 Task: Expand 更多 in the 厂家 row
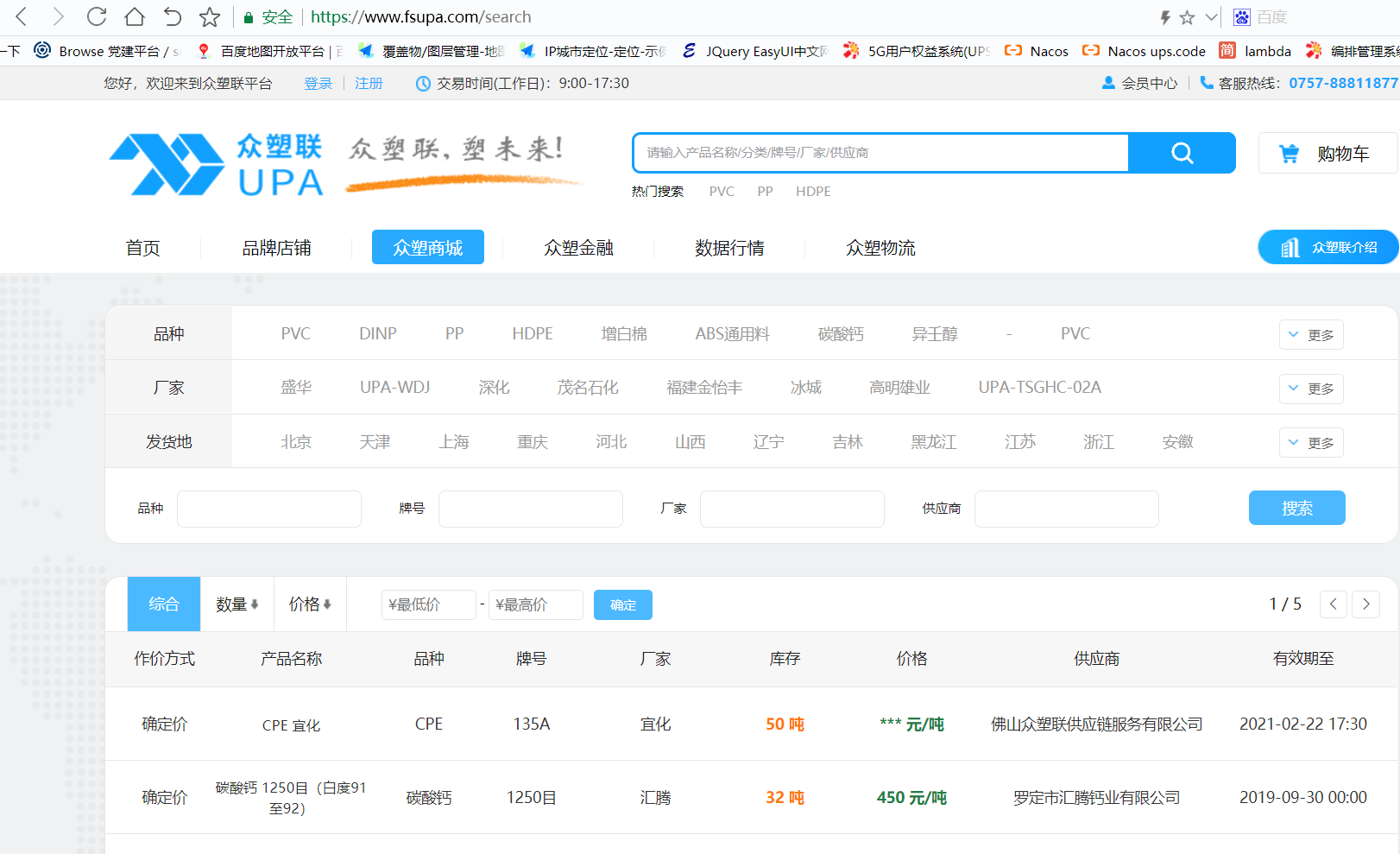[x=1311, y=389]
